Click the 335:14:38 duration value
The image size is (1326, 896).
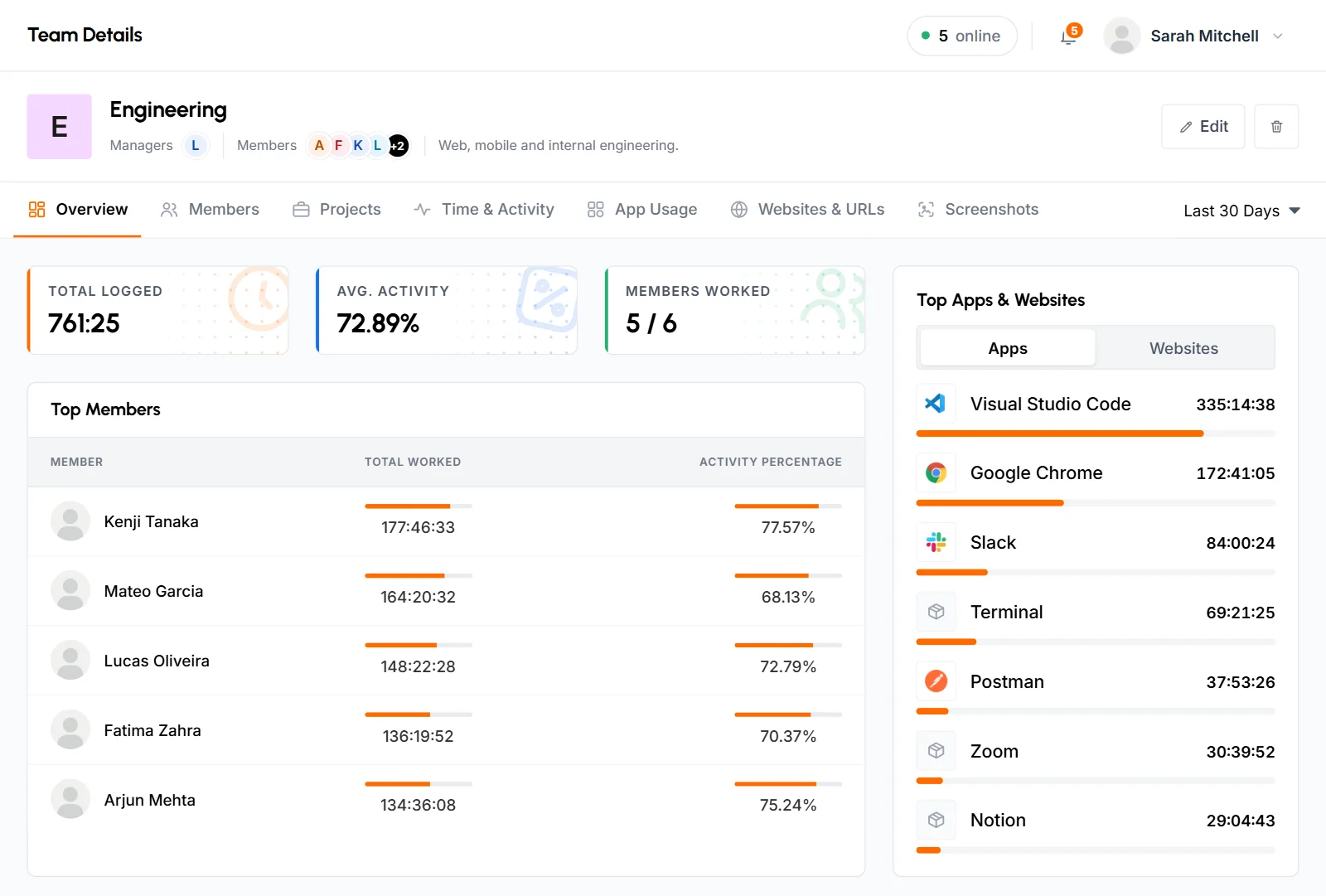coord(1236,404)
